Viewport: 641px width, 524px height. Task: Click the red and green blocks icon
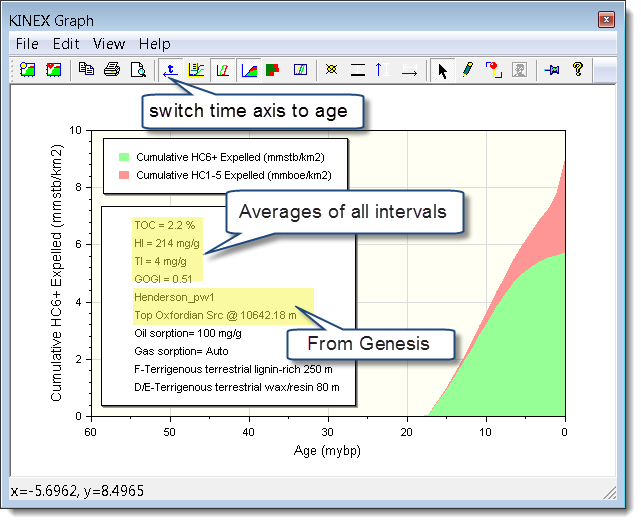[x=272, y=70]
